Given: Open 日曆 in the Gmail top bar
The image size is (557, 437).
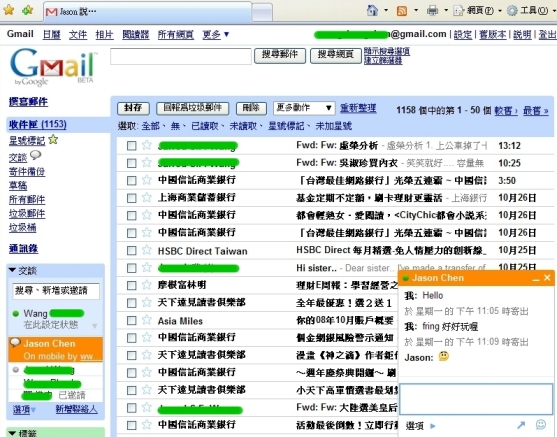Looking at the screenshot, I should pos(52,34).
